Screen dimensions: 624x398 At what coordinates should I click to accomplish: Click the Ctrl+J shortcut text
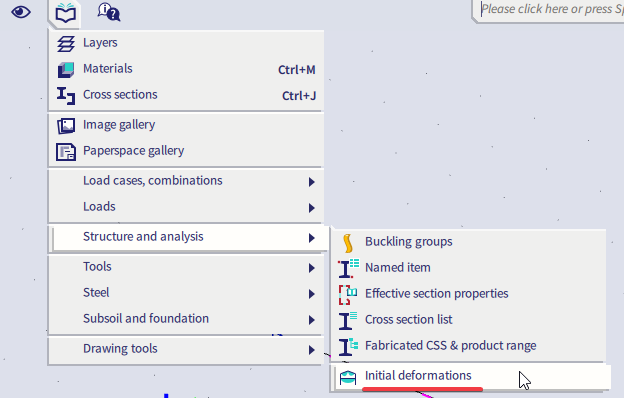click(x=299, y=96)
